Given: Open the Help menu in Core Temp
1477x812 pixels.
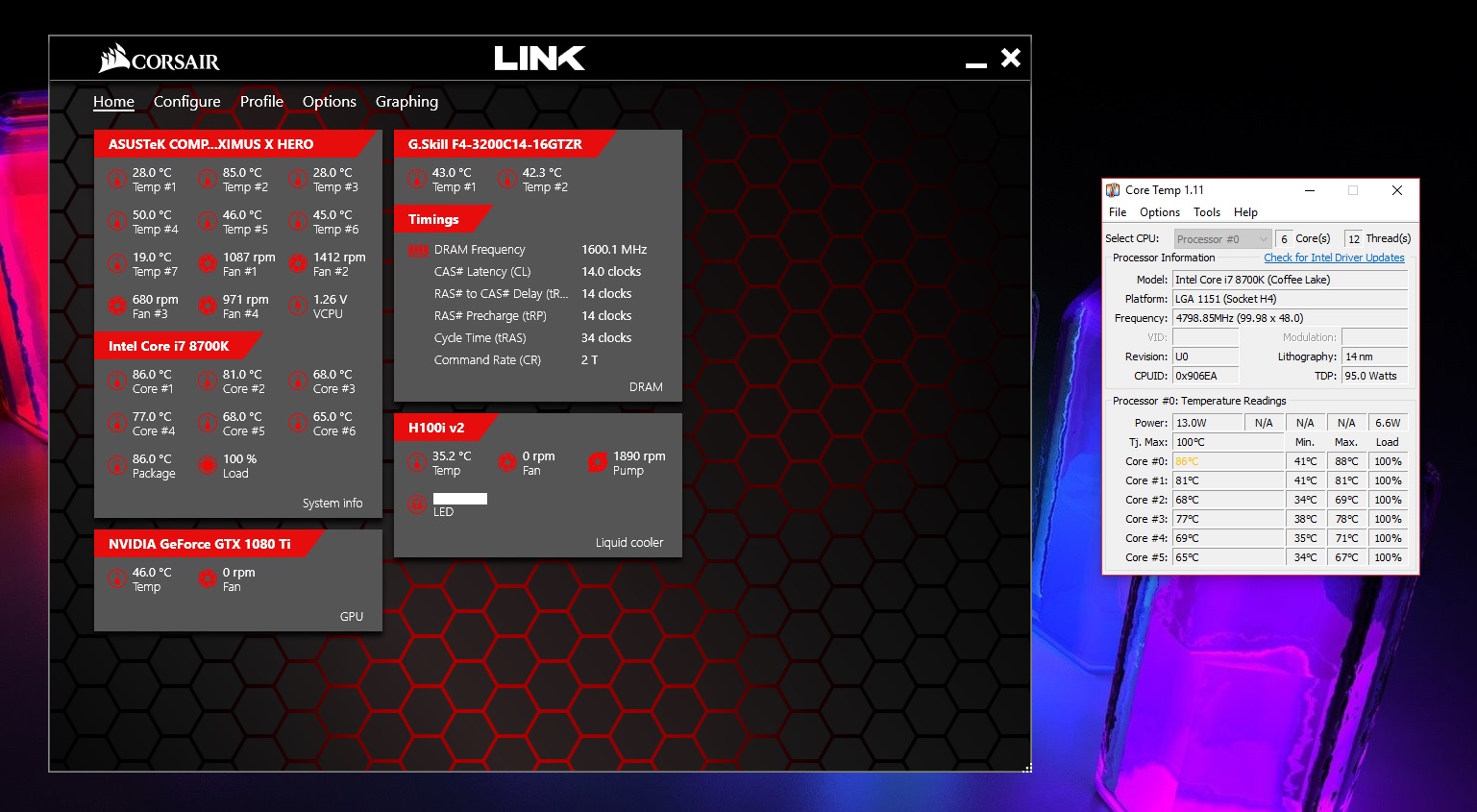Looking at the screenshot, I should click(1245, 212).
